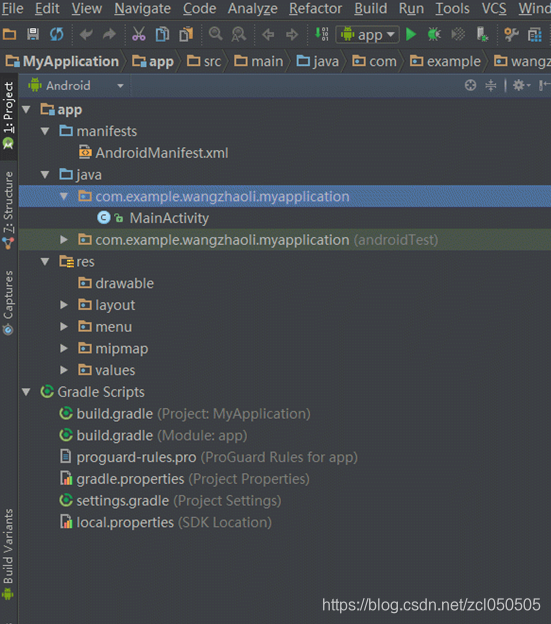Image resolution: width=551 pixels, height=624 pixels.
Task: Expand the values folder
Action: (64, 370)
